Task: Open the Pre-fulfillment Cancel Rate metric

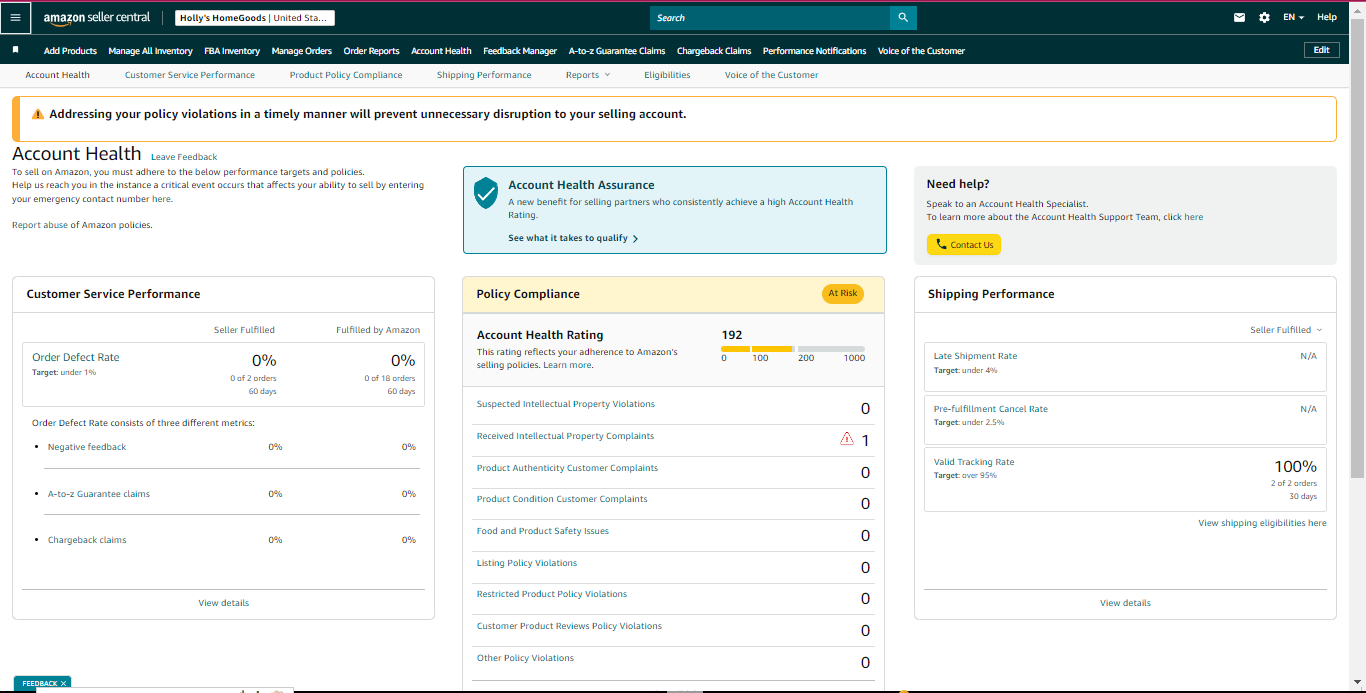Action: 991,409
